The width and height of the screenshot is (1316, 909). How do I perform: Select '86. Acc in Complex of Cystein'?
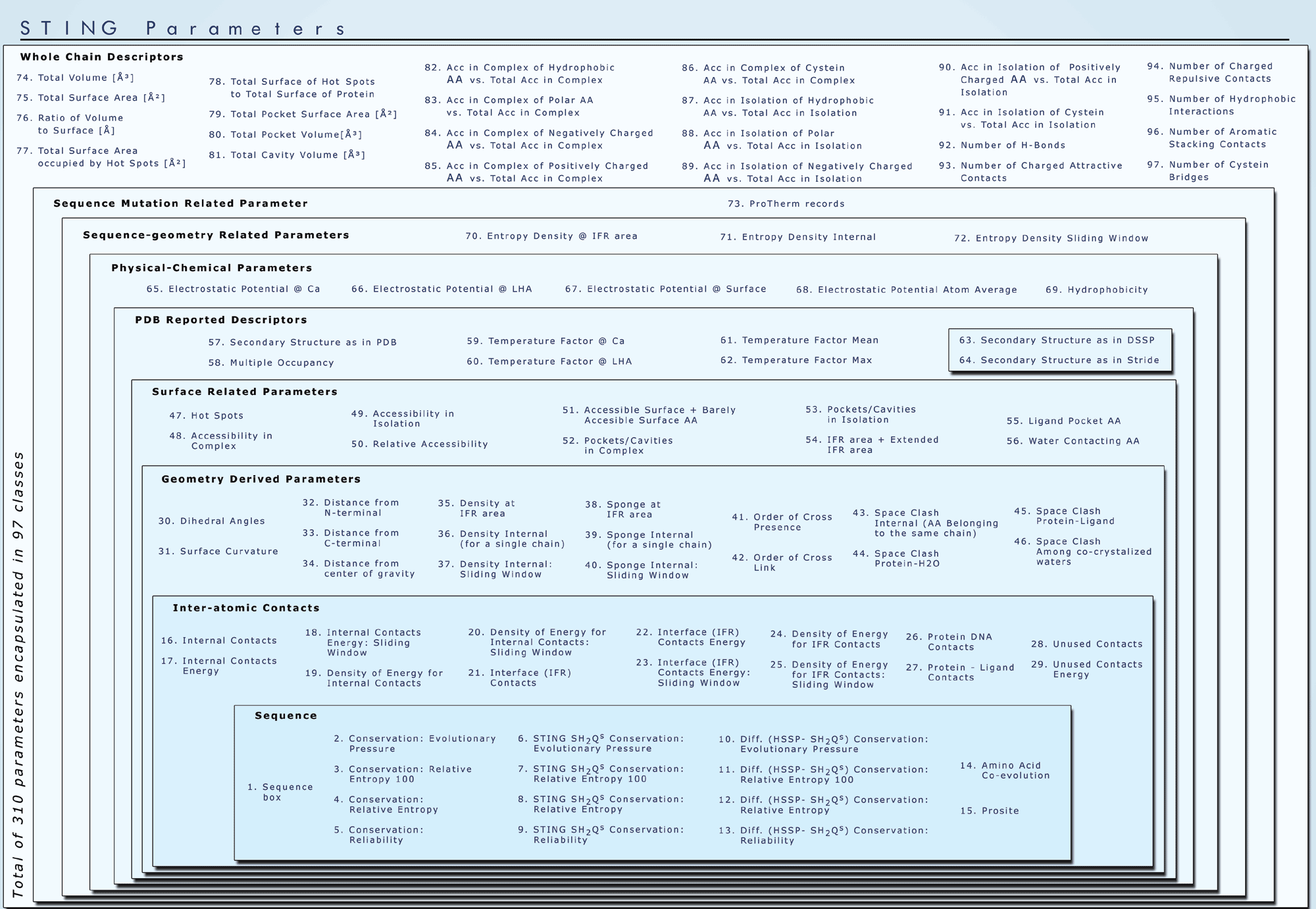pyautogui.click(x=769, y=74)
